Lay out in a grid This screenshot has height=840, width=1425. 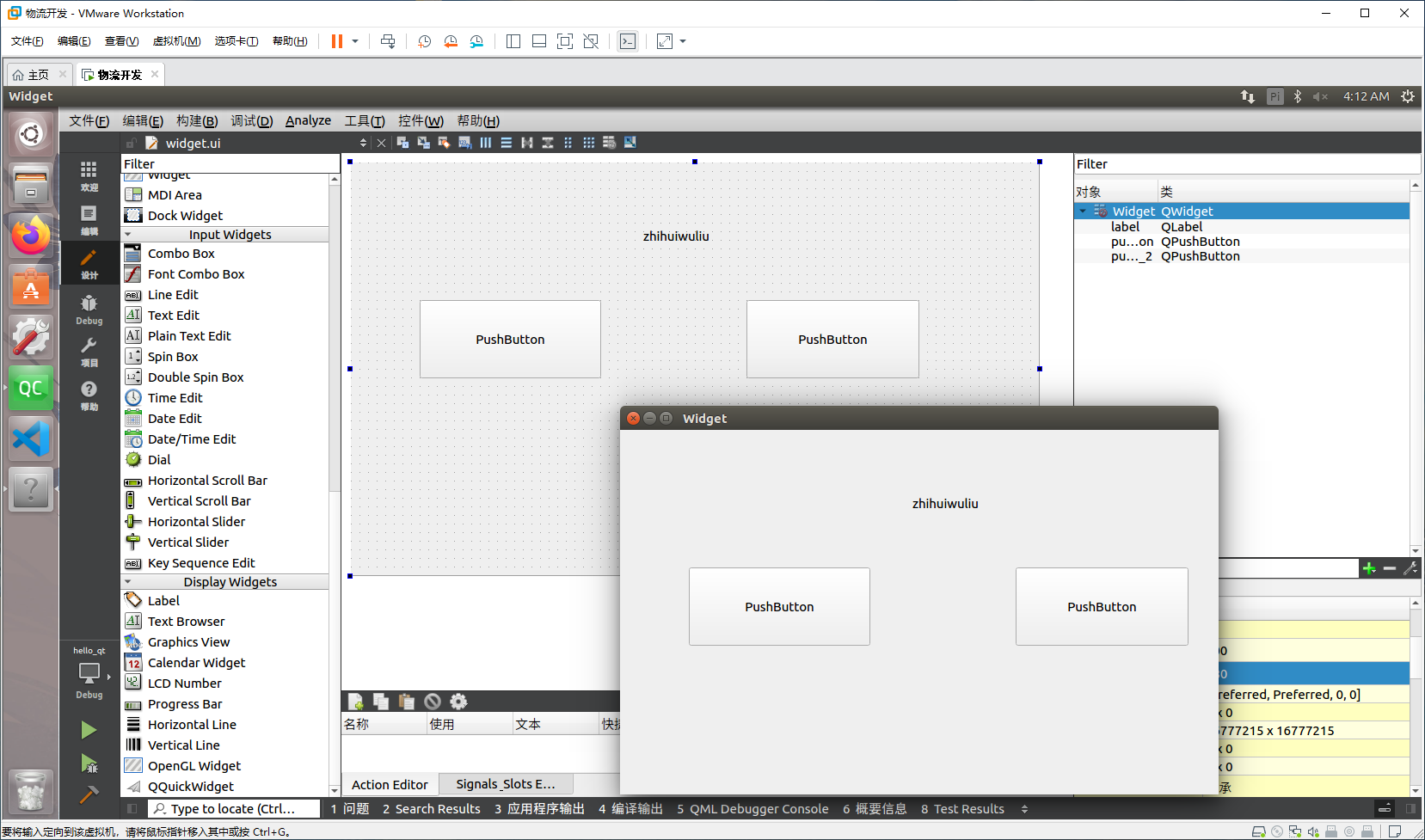589,143
